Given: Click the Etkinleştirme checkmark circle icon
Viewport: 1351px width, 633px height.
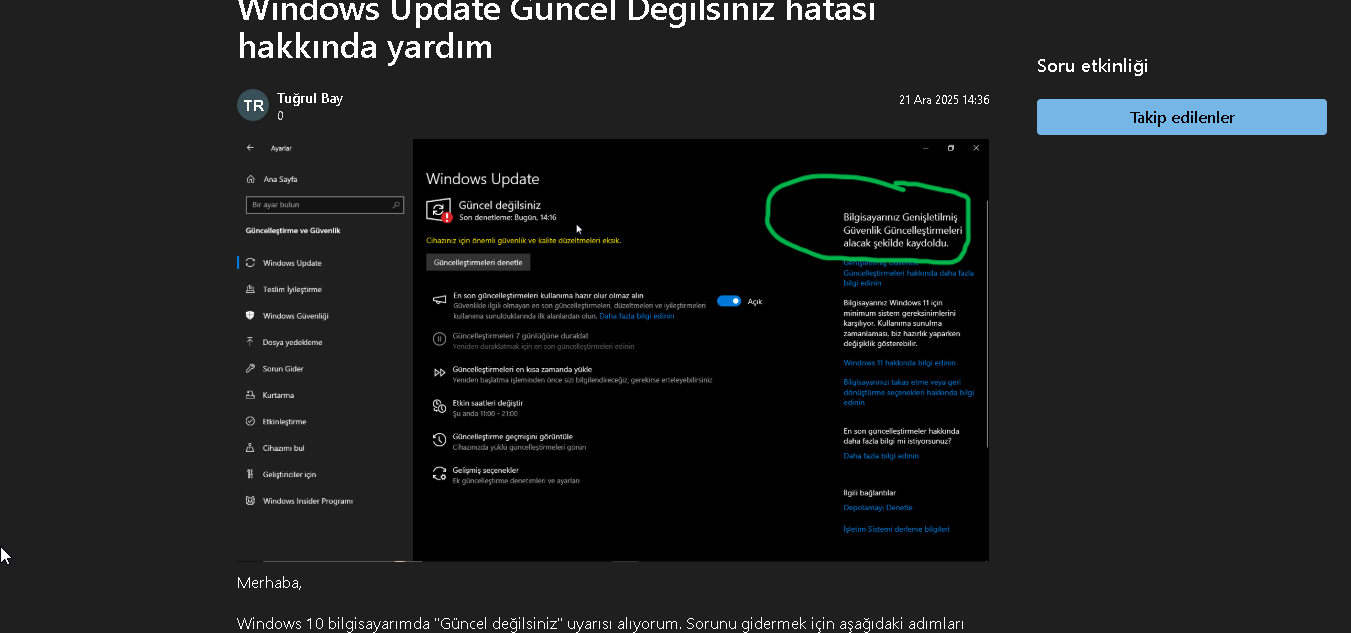Looking at the screenshot, I should coord(250,422).
